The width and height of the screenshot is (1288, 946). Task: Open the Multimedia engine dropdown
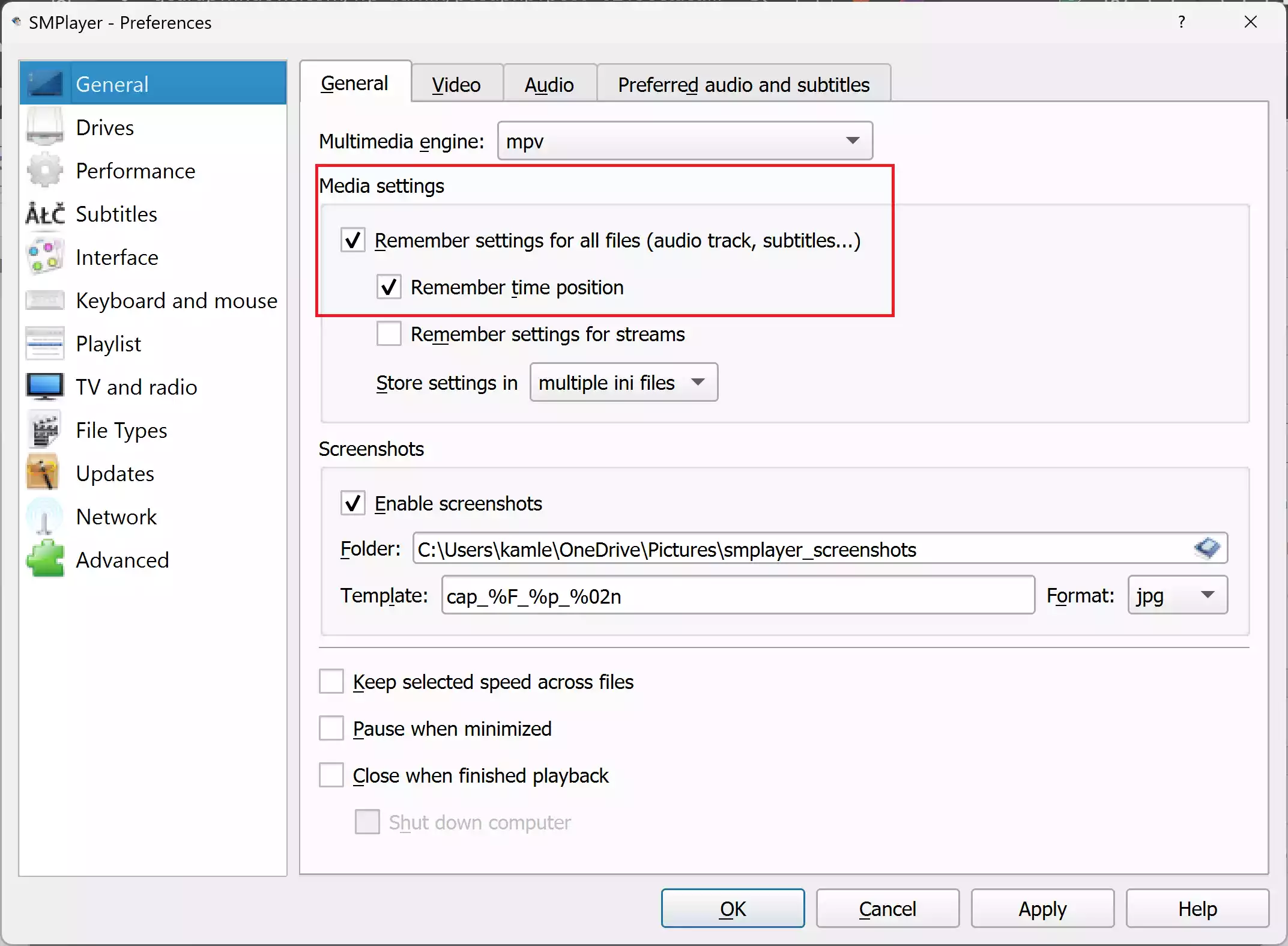tap(684, 141)
